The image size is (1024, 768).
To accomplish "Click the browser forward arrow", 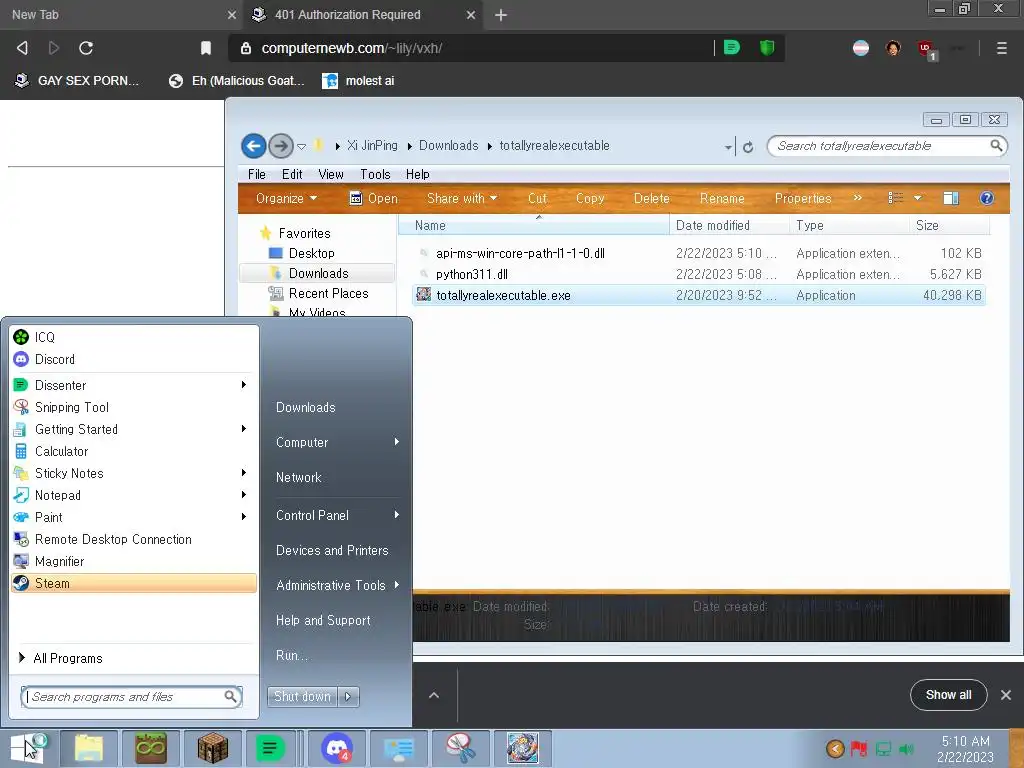I will [x=54, y=48].
